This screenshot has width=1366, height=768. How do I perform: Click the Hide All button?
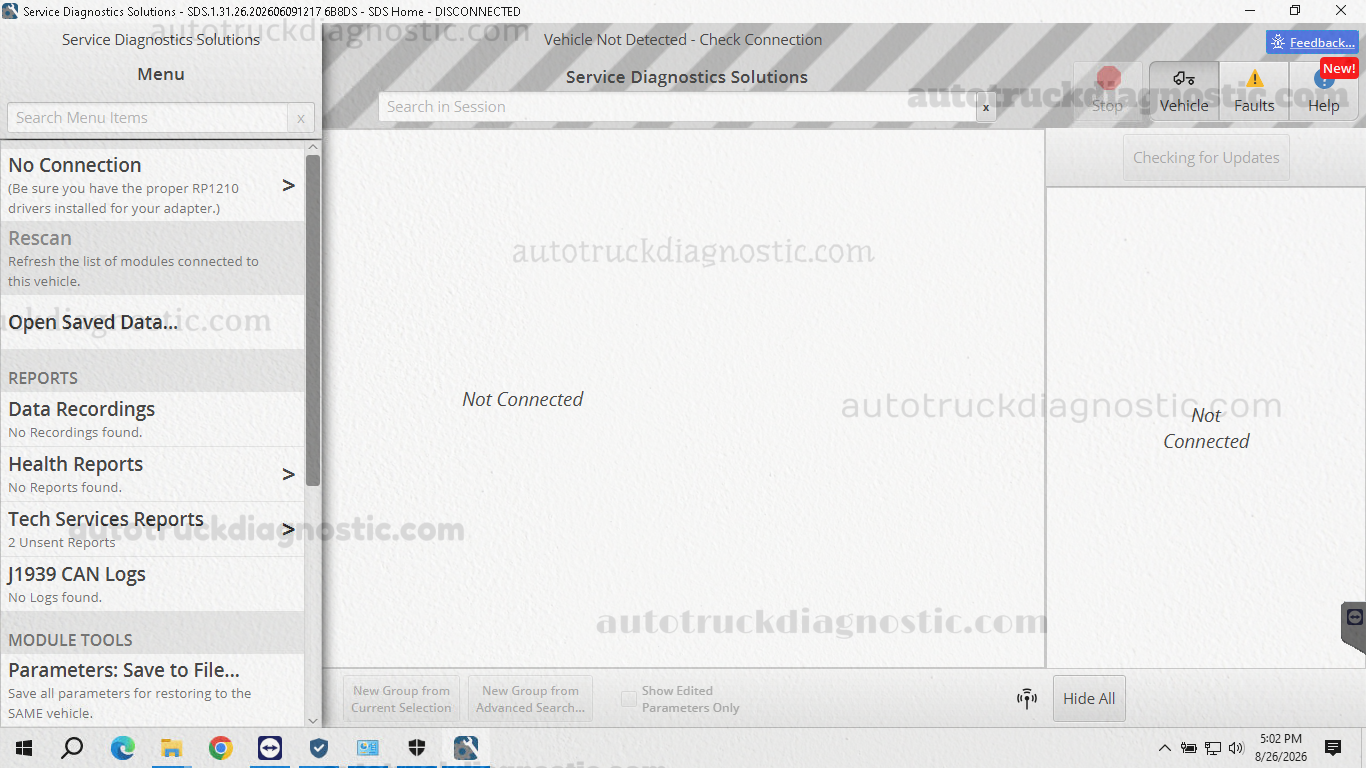(x=1089, y=699)
